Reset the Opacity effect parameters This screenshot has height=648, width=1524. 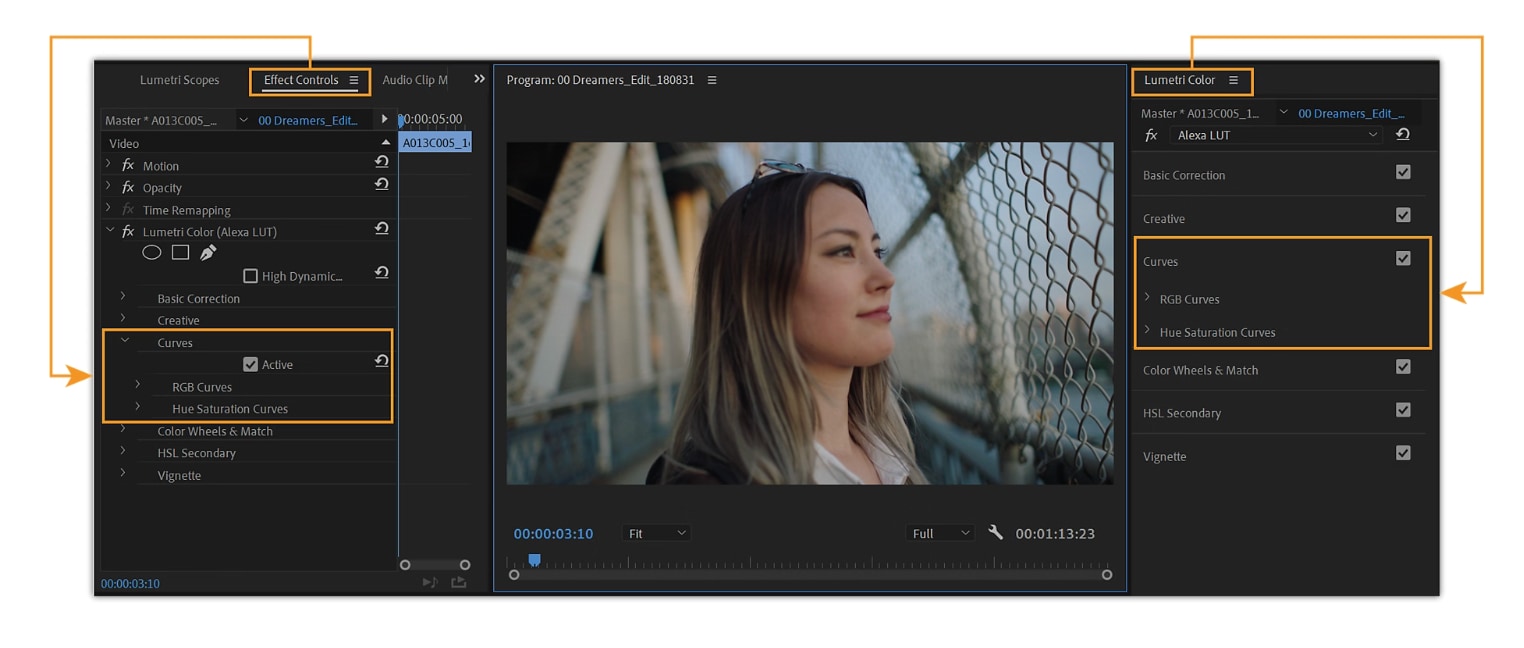381,185
